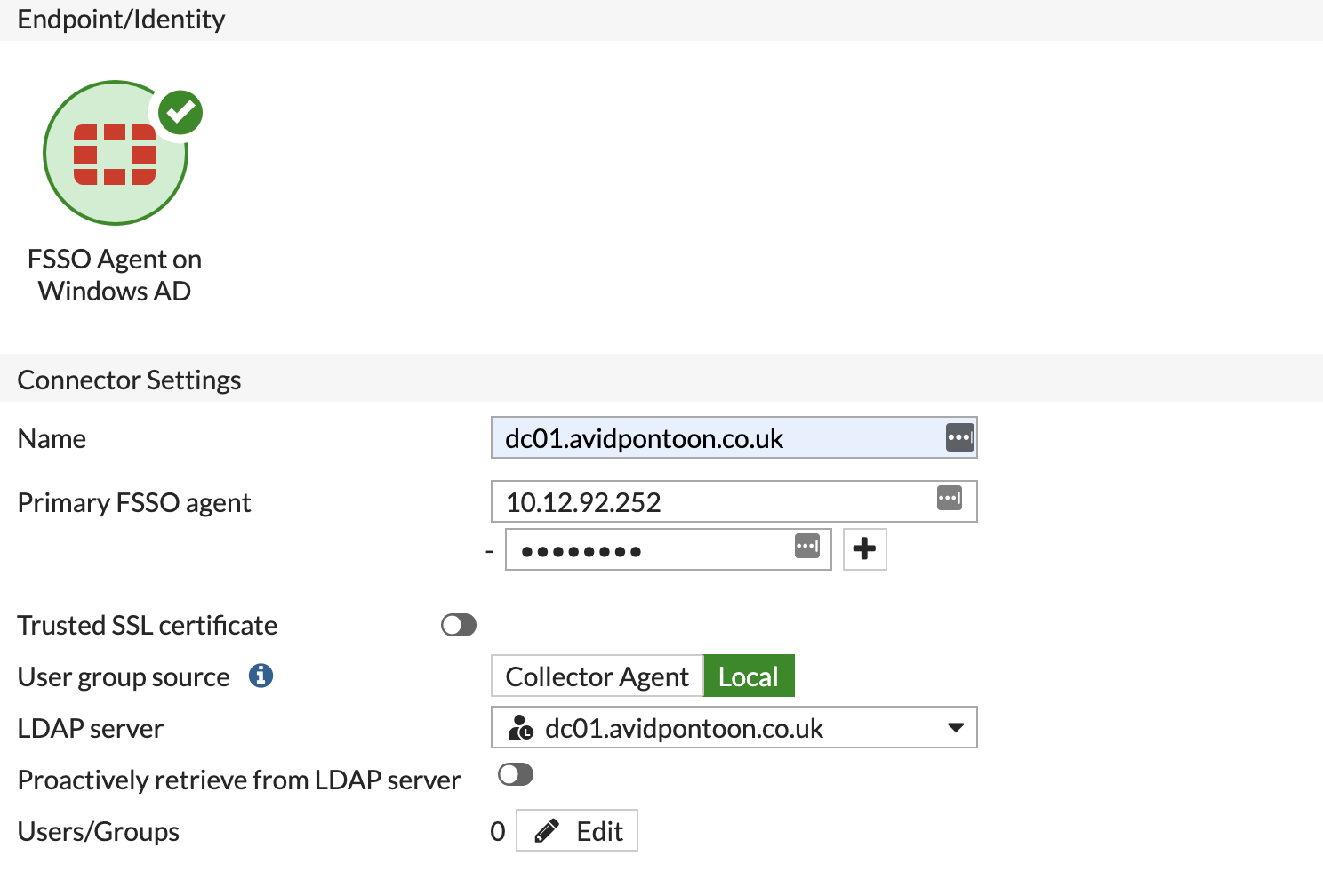Click the dropdown arrow for dc01.avidpontoon.co.uk
This screenshot has height=896, width=1323.
957,727
